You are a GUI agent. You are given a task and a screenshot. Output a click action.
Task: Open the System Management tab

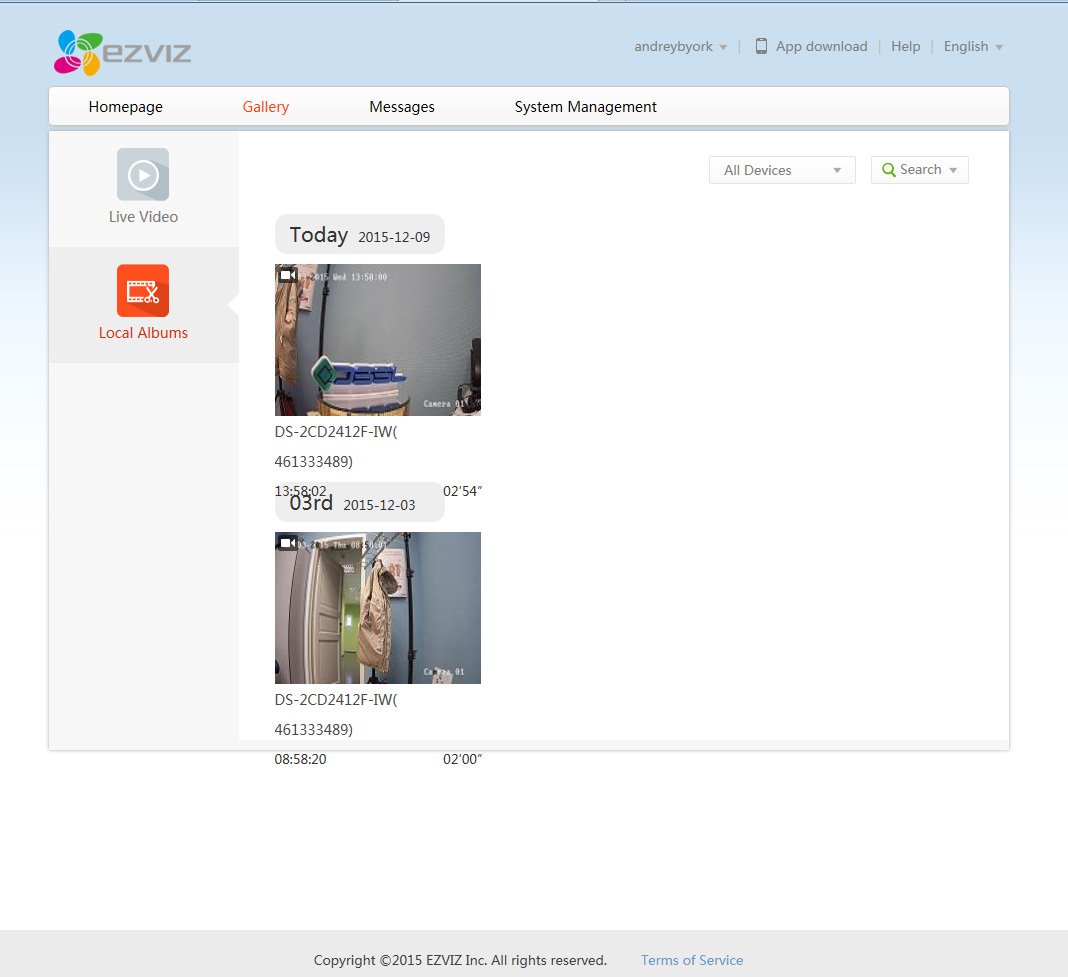tap(585, 107)
